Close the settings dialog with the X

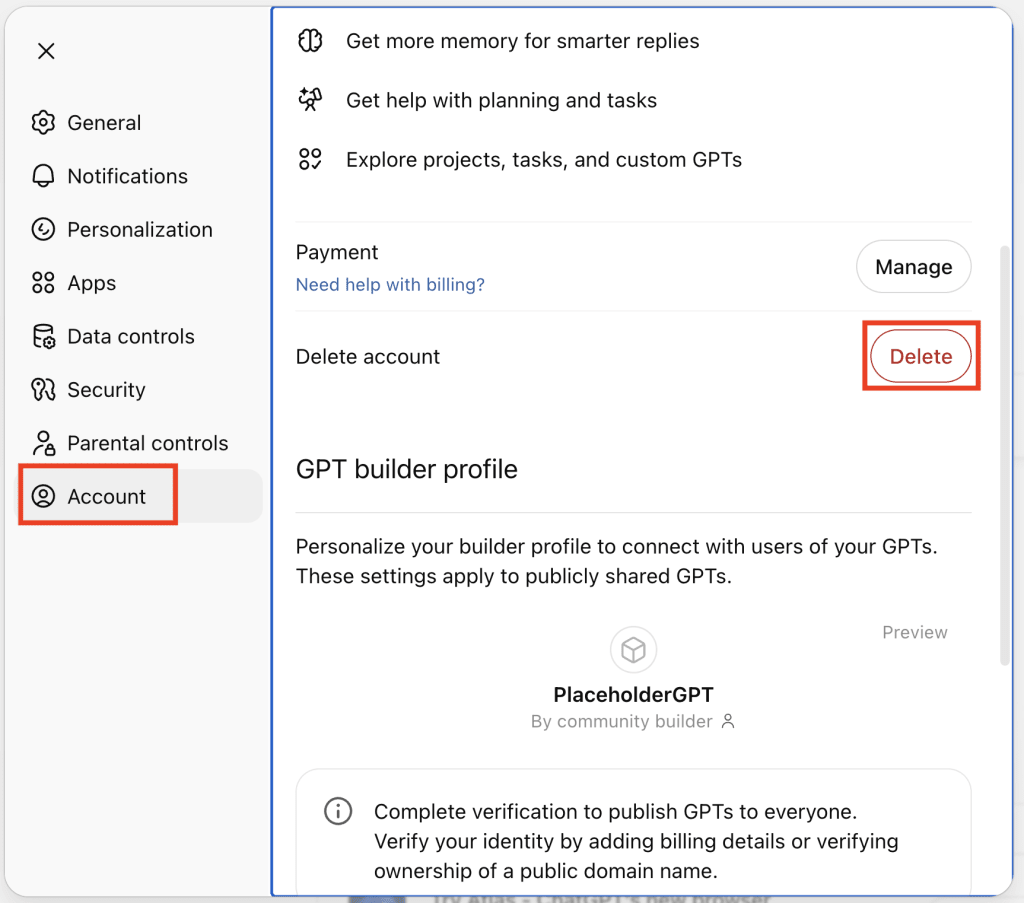pyautogui.click(x=46, y=51)
